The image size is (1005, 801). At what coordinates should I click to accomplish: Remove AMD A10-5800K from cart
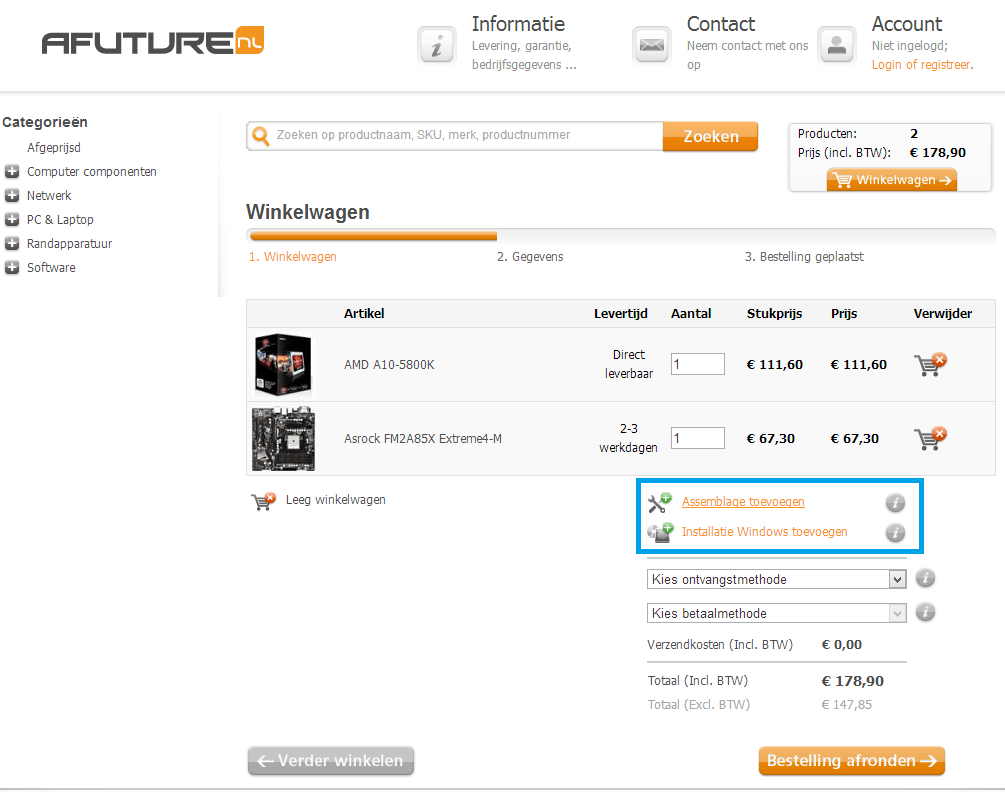(x=930, y=364)
